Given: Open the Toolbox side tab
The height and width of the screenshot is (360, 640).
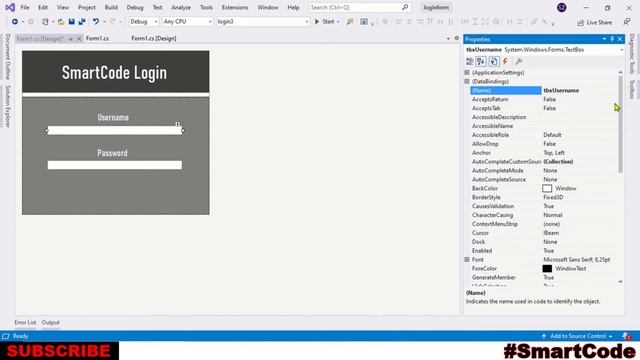Looking at the screenshot, I should tap(632, 89).
